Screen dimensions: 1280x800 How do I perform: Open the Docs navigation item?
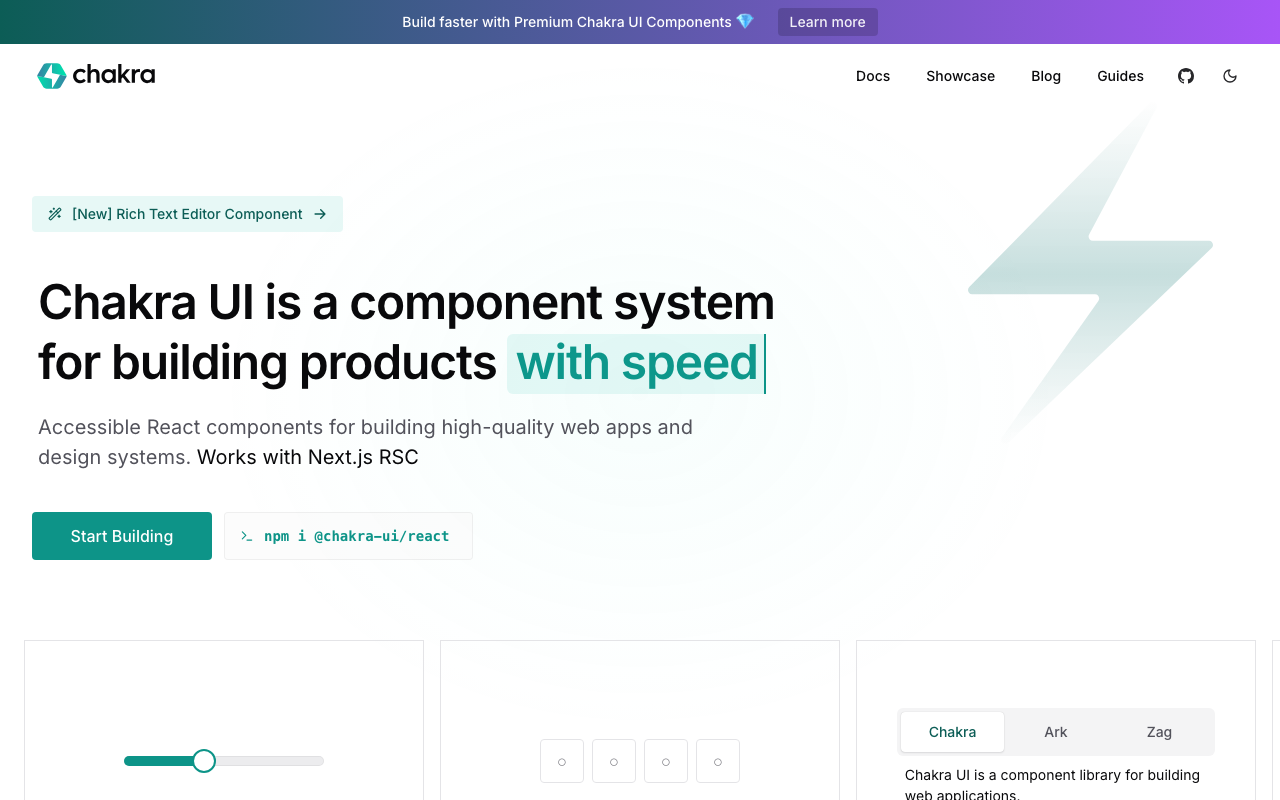point(872,75)
